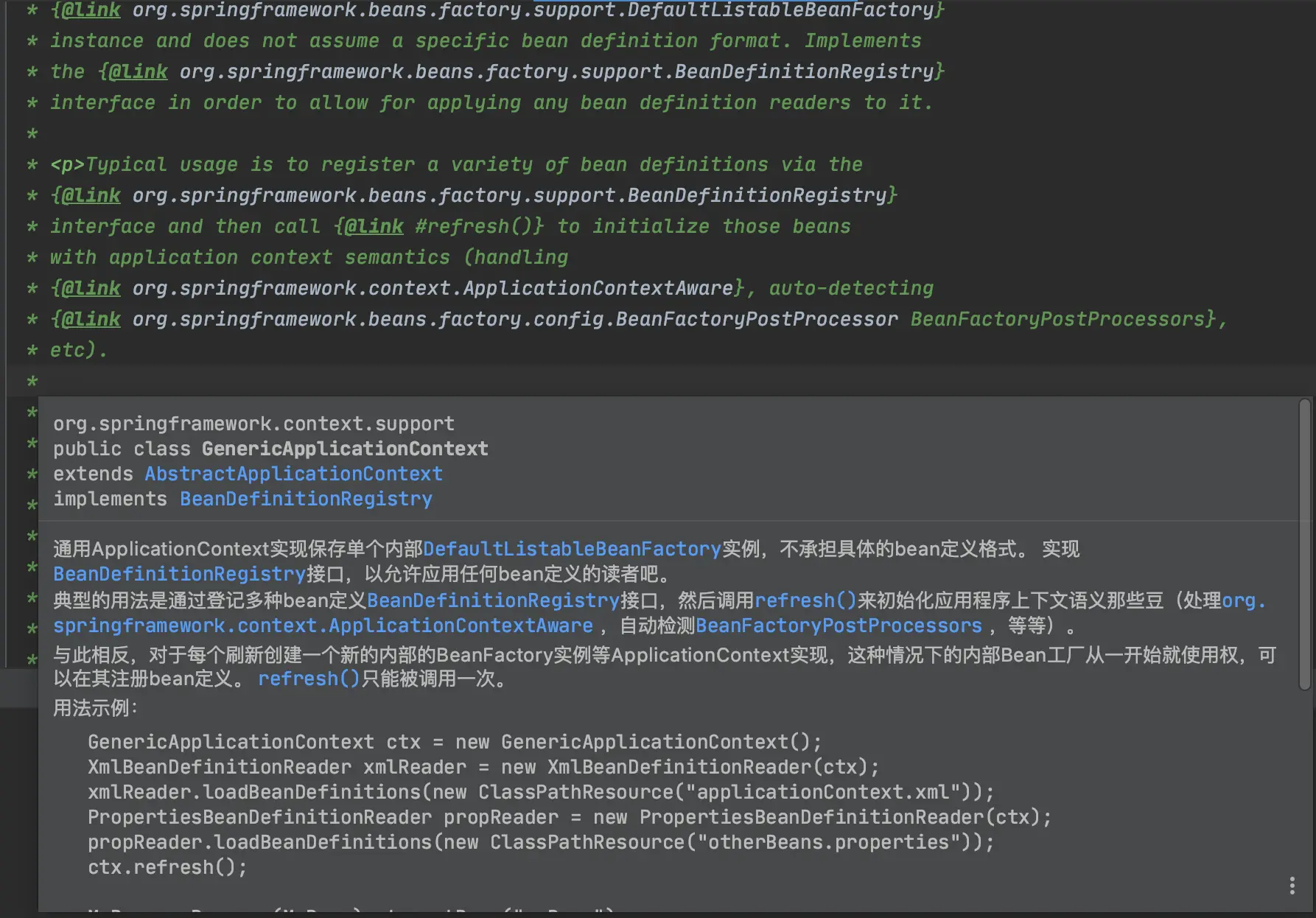Click @link before config.BeanFactoryPostProcessor in editor
The image size is (1316, 918).
point(91,319)
